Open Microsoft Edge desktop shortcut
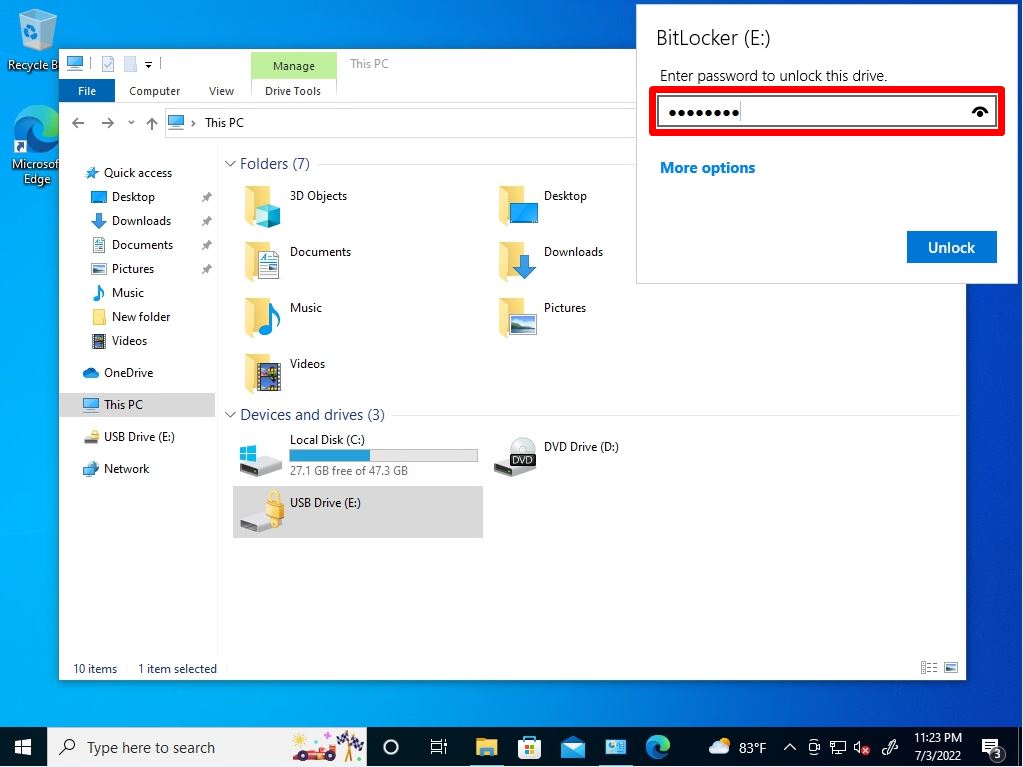Screen dimensions: 1023x767 (x=36, y=145)
